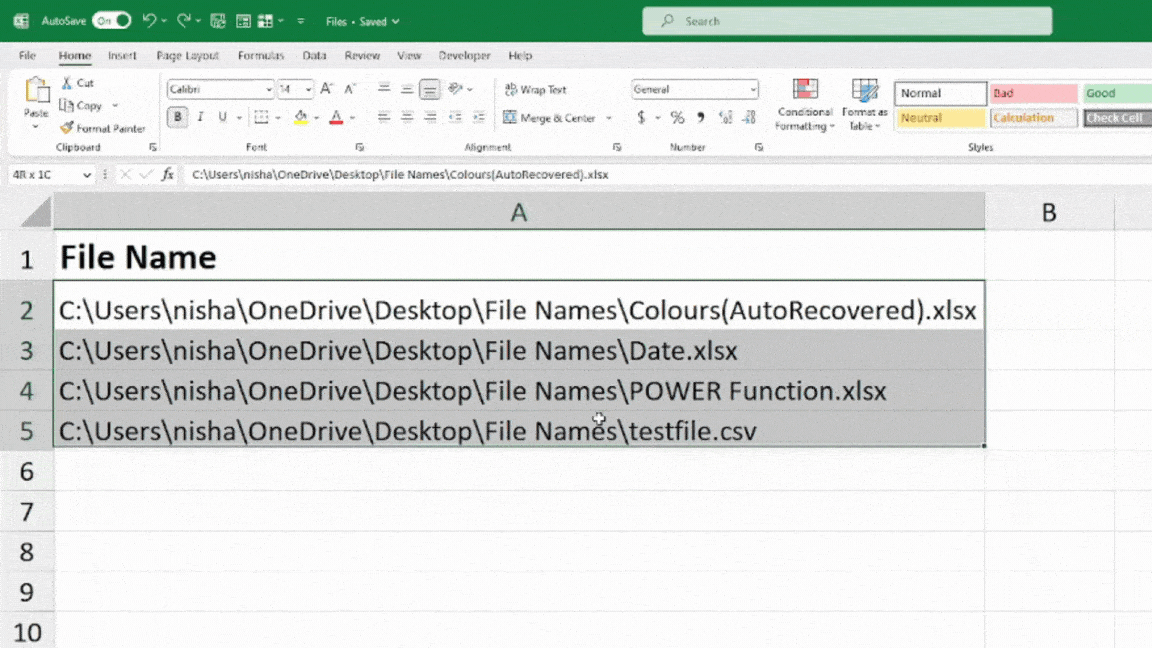Toggle Bold formatting
The width and height of the screenshot is (1152, 648).
177,116
